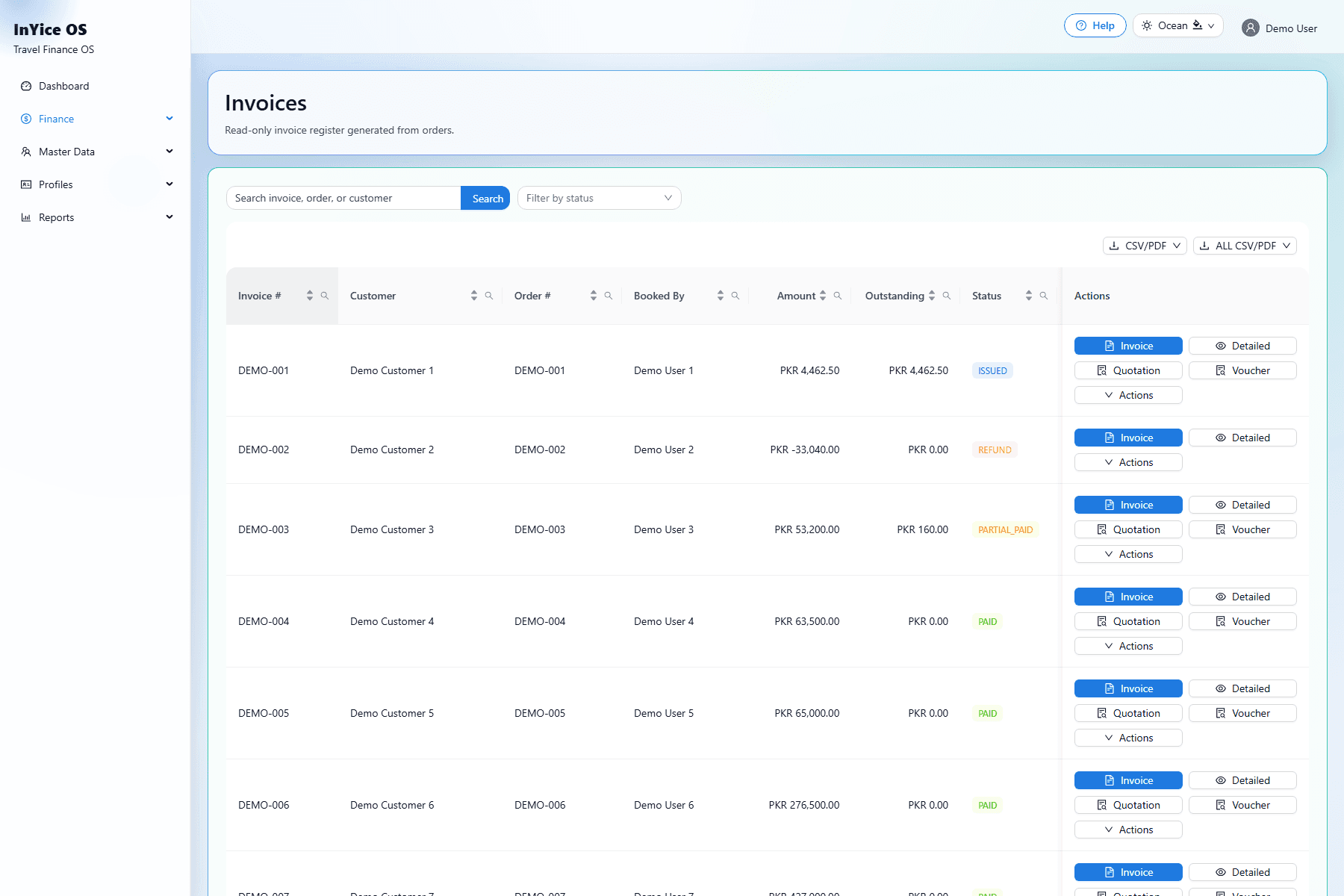Expand Actions dropdown for DEMO-003
The height and width of the screenshot is (896, 1344).
click(x=1128, y=554)
